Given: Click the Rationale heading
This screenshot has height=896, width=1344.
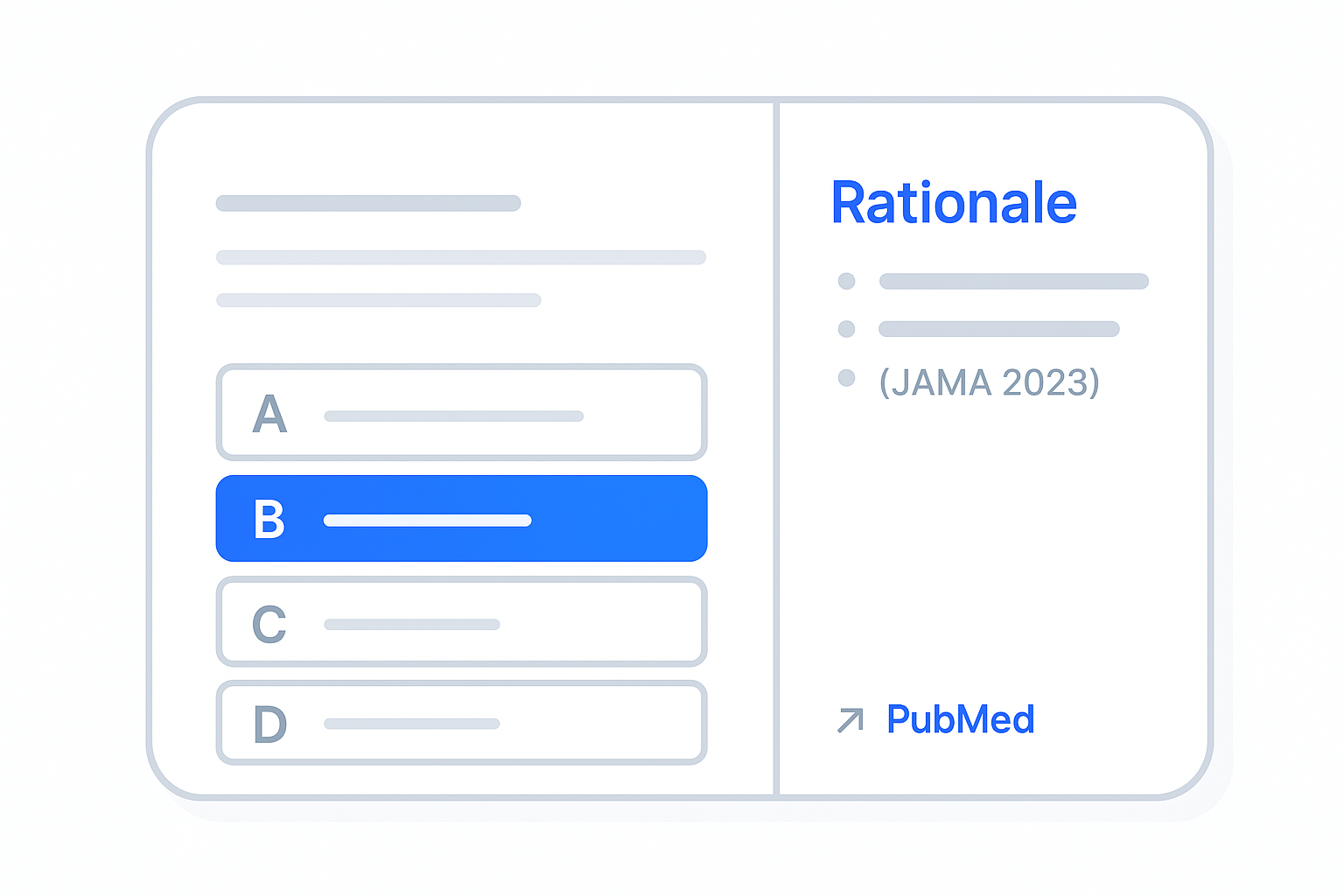Looking at the screenshot, I should point(953,203).
